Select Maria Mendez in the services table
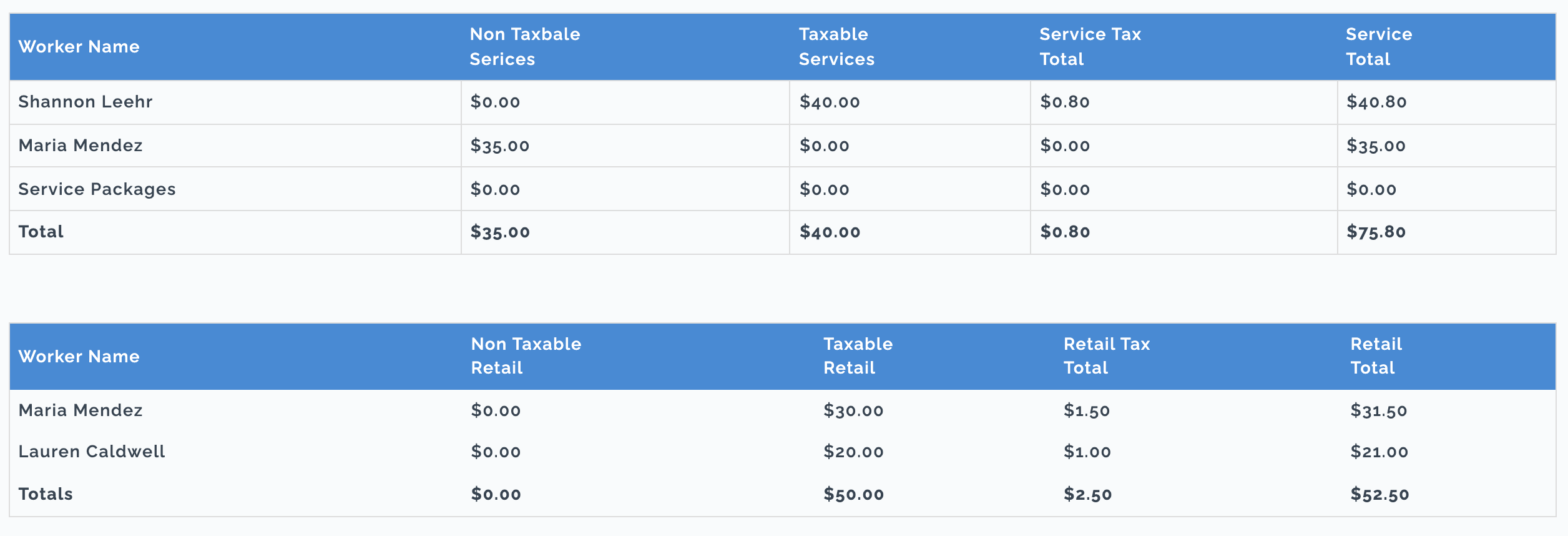This screenshot has width=1568, height=536. coord(81,146)
